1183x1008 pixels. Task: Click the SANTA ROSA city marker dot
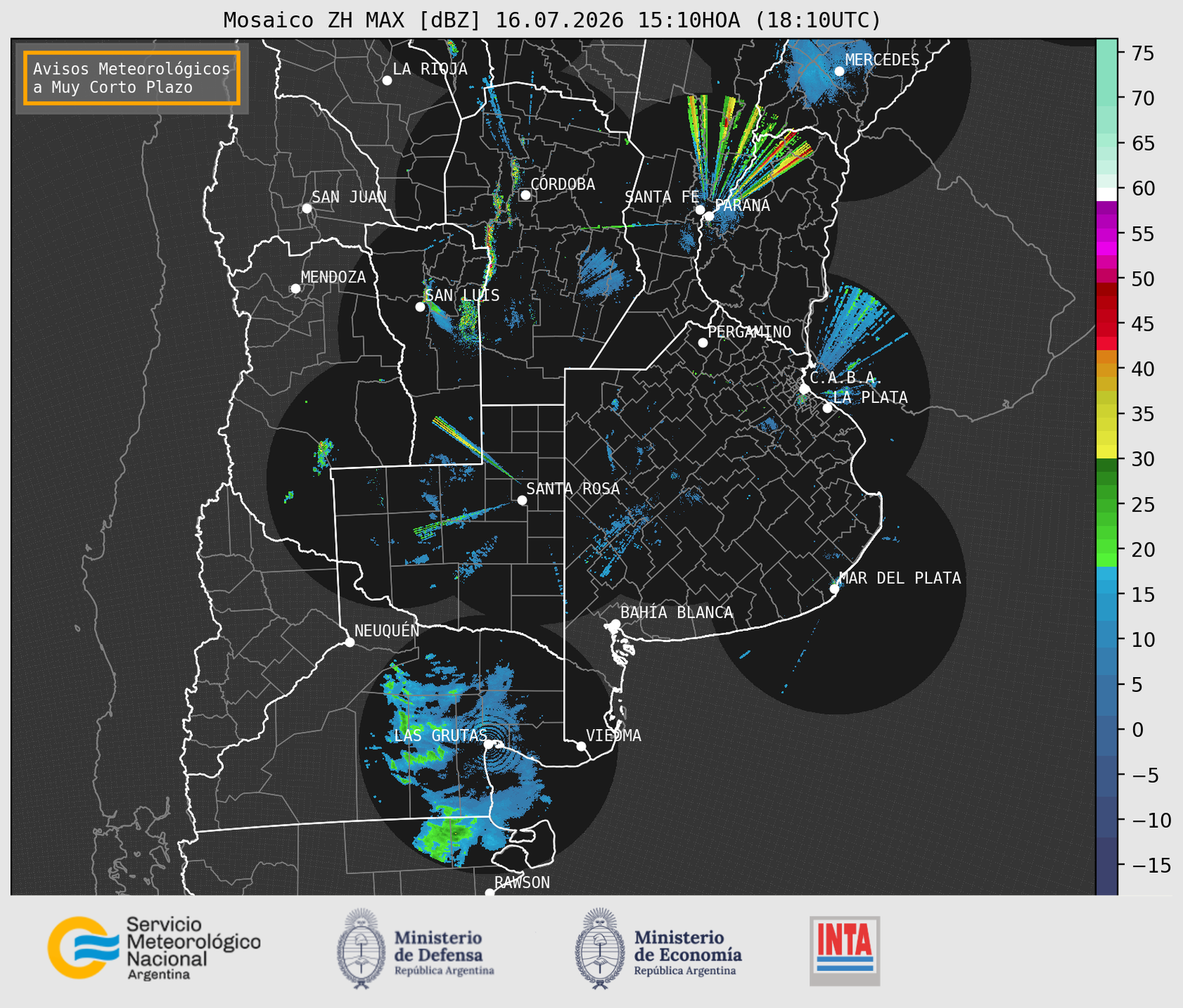[x=522, y=500]
